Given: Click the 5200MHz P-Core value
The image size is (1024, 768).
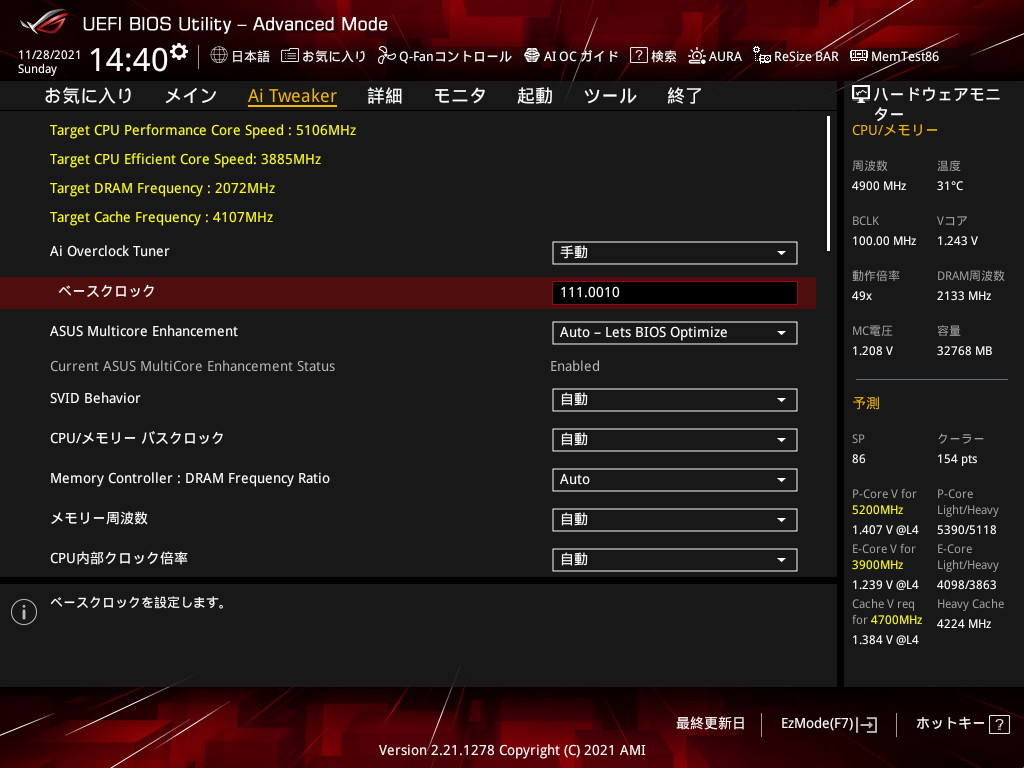Looking at the screenshot, I should click(878, 510).
